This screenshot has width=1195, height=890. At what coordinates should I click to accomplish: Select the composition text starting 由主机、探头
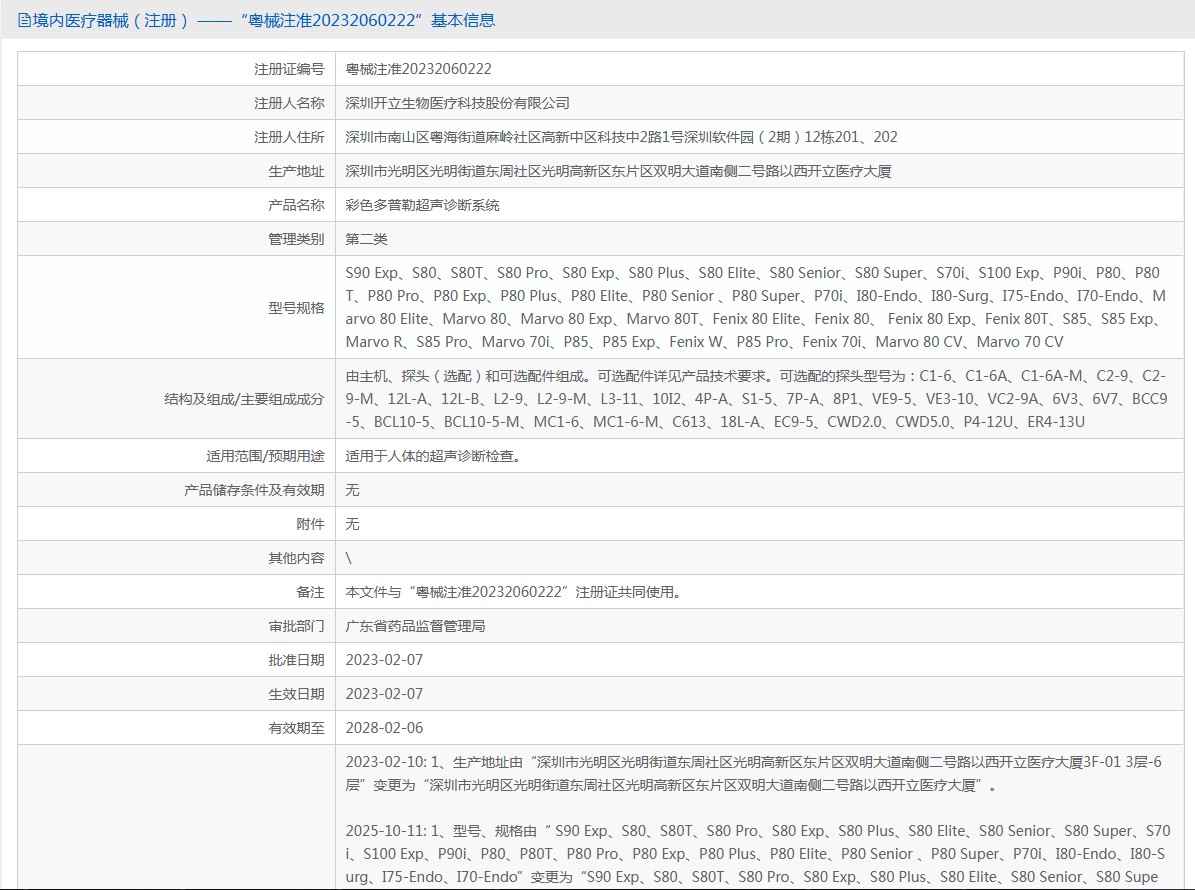tap(756, 399)
